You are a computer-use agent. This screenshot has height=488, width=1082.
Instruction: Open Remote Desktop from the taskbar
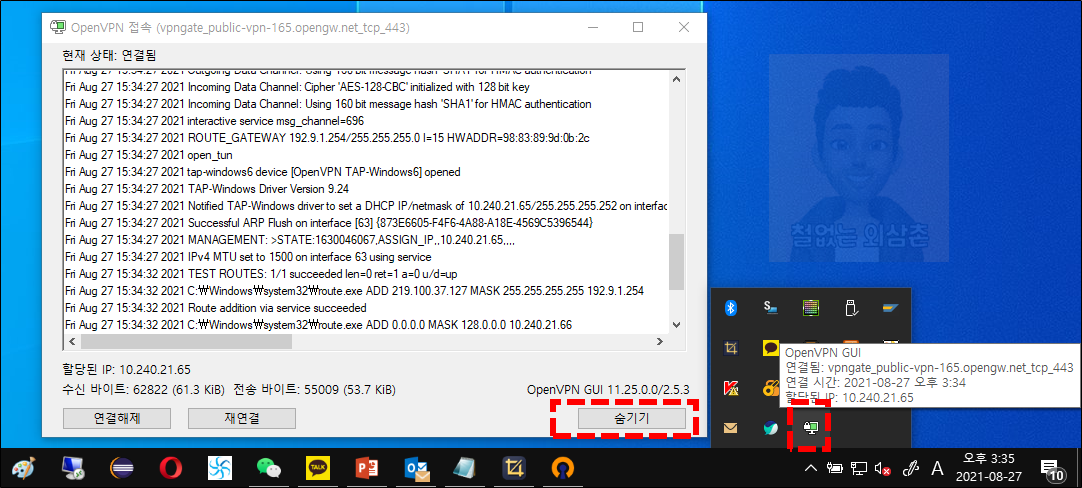tap(73, 469)
